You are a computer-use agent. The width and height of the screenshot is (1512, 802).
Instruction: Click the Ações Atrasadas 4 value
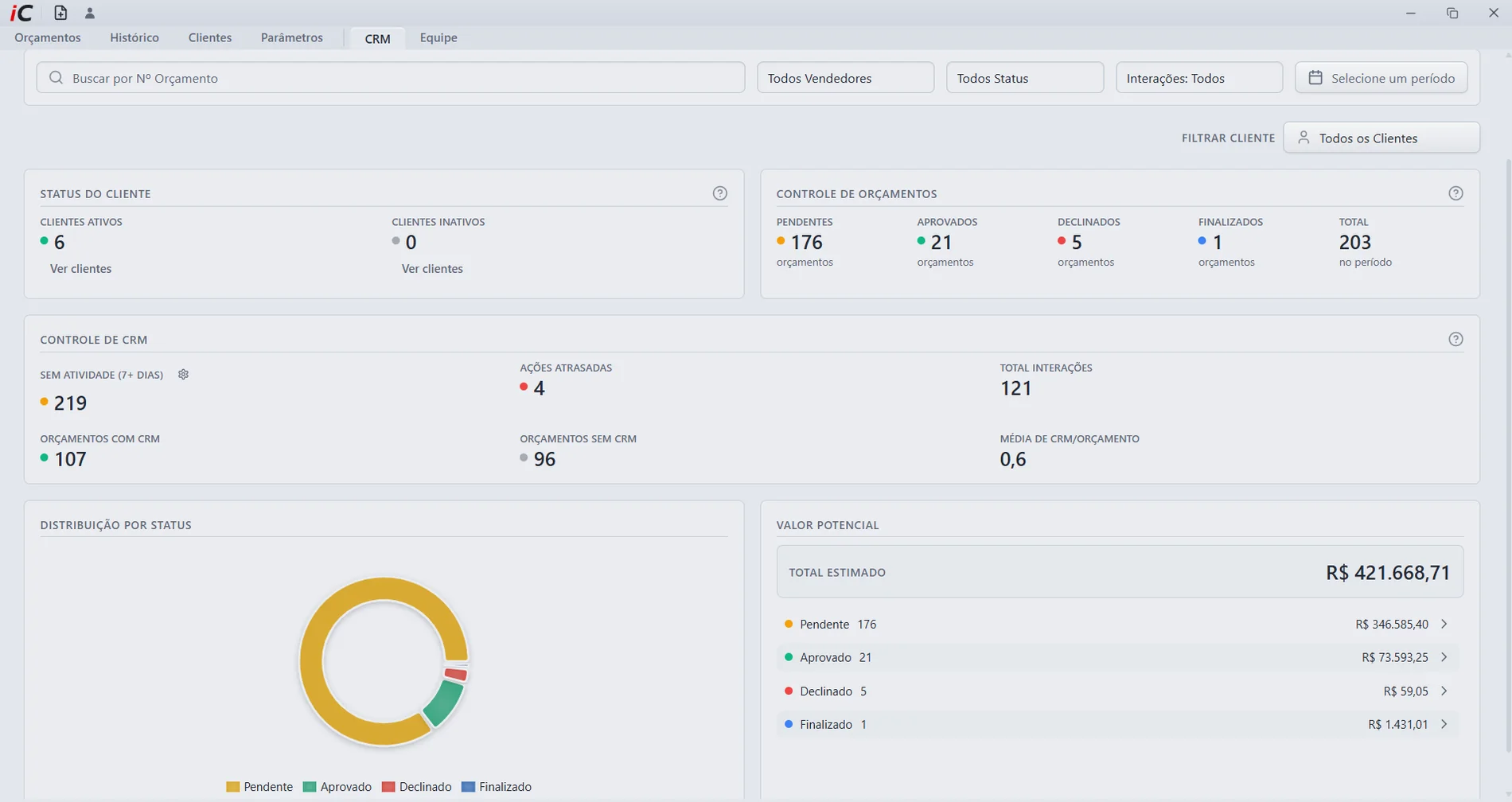(539, 388)
